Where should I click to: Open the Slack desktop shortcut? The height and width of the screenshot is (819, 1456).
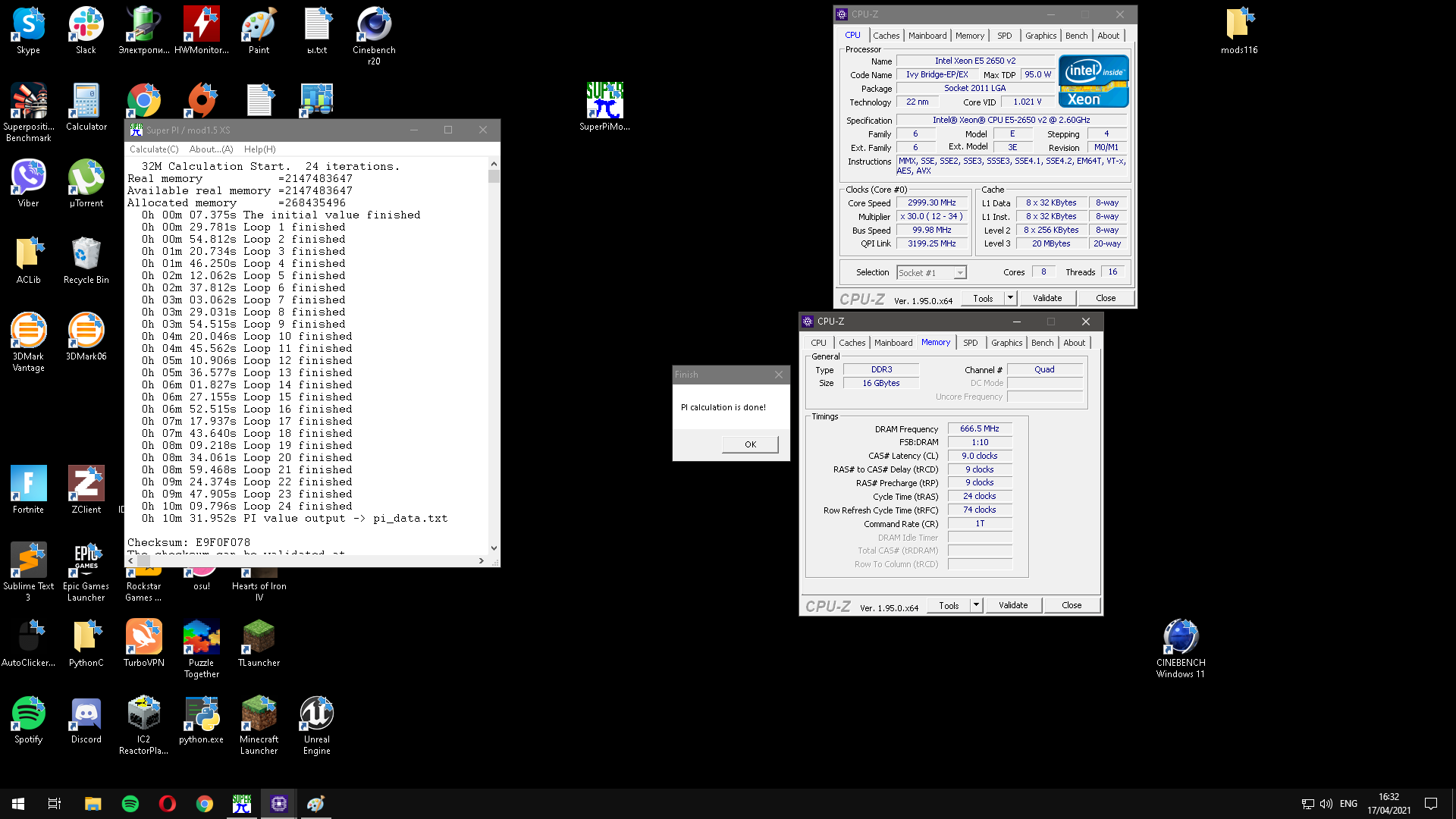(86, 30)
